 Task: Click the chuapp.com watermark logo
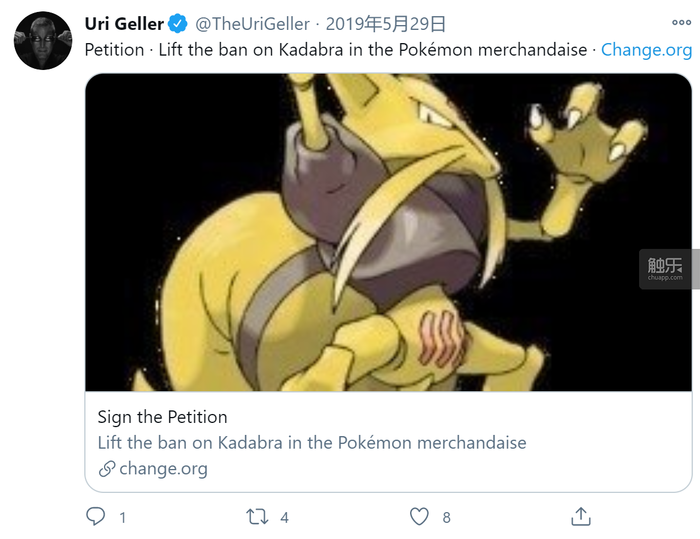665,269
